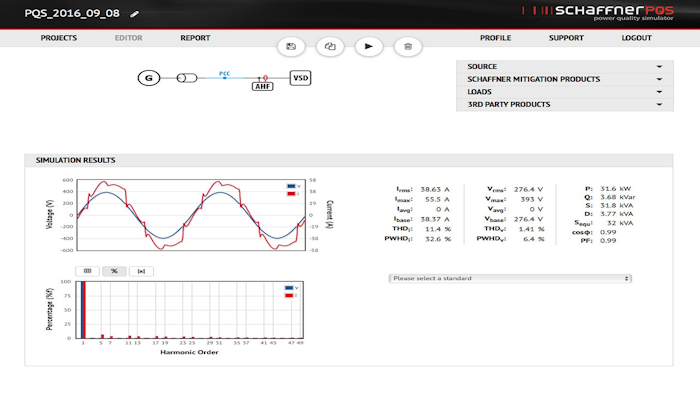The image size is (700, 394).
Task: Go to the REPORT tab
Action: coord(195,38)
